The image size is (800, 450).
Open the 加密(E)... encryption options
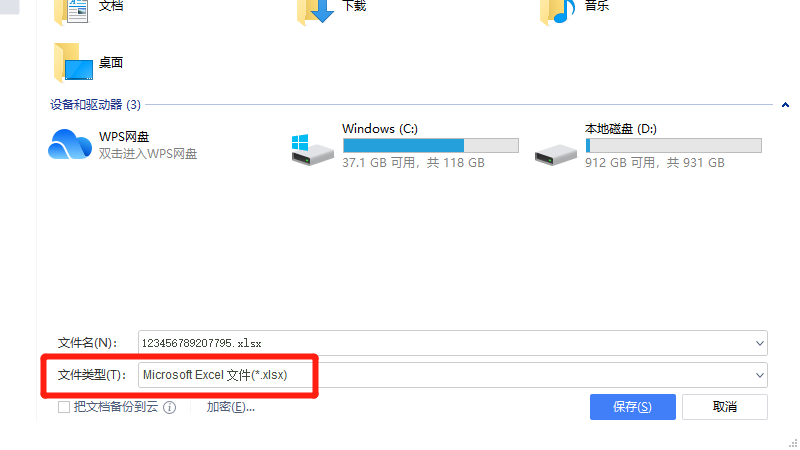click(231, 407)
